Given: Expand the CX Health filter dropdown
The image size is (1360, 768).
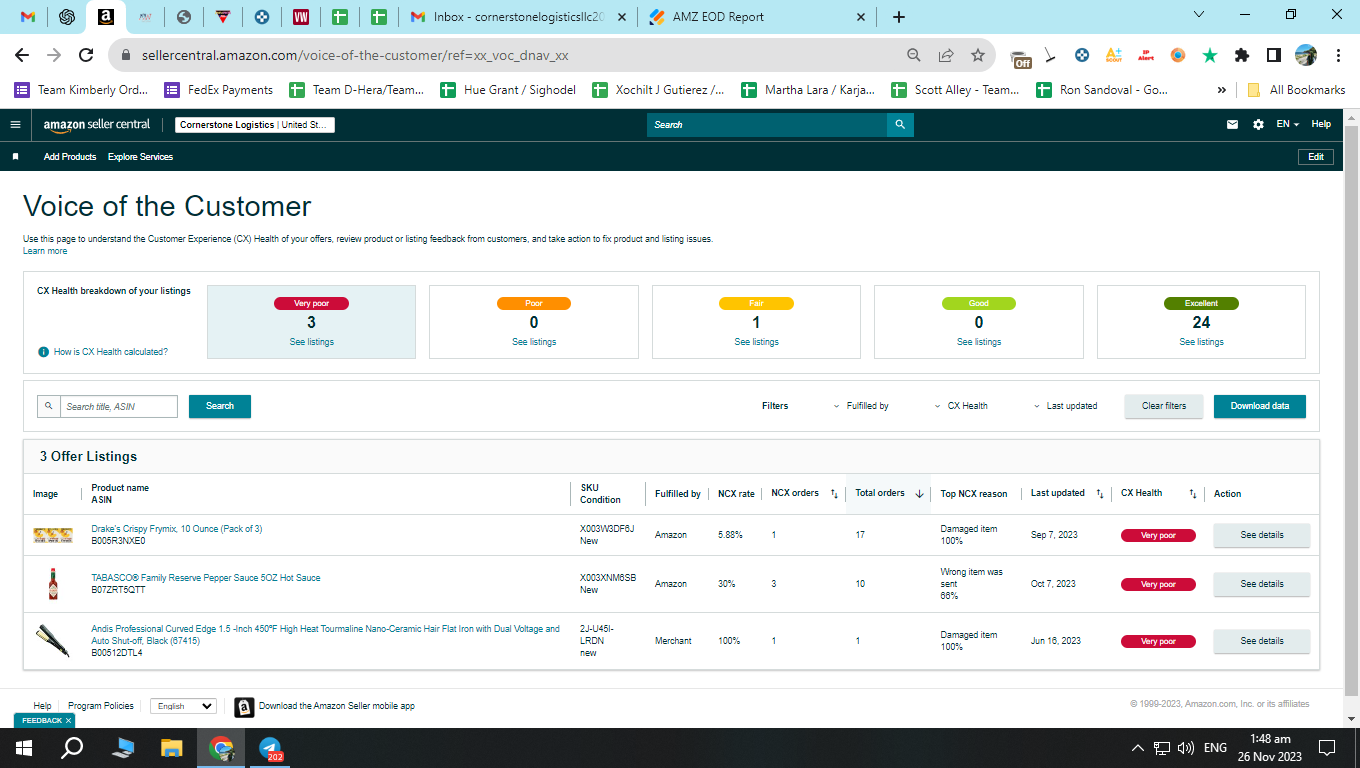Looking at the screenshot, I should click(x=960, y=406).
